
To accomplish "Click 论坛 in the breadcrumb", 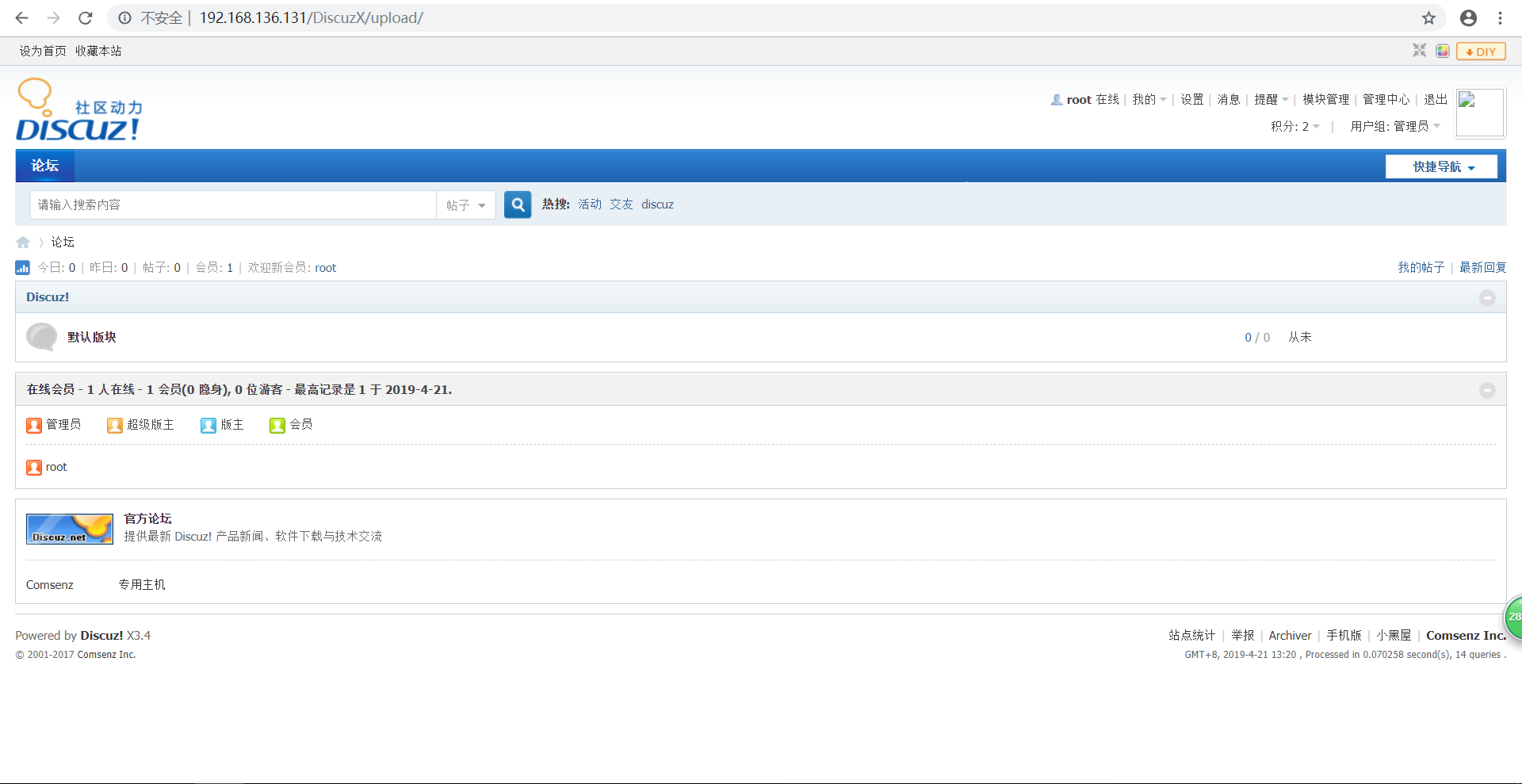I will click(63, 242).
